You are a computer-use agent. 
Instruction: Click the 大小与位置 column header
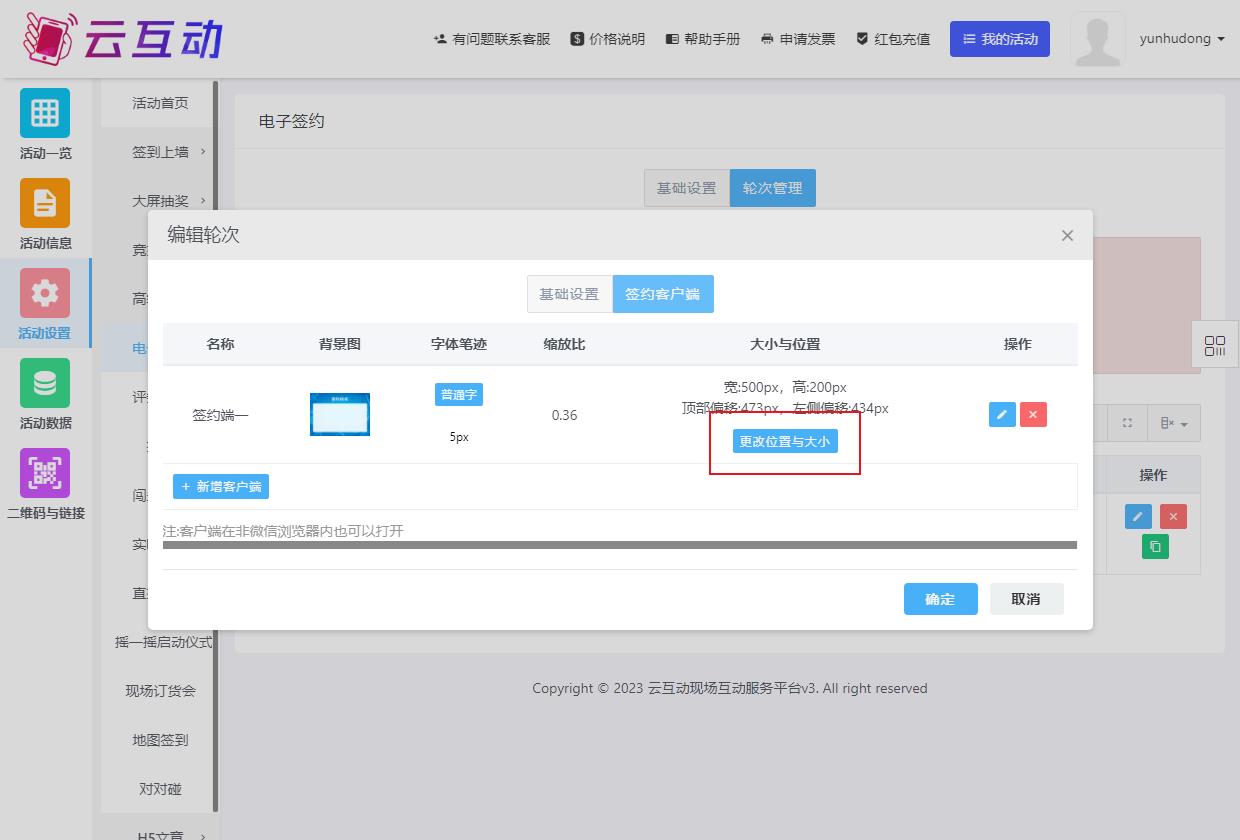click(785, 344)
